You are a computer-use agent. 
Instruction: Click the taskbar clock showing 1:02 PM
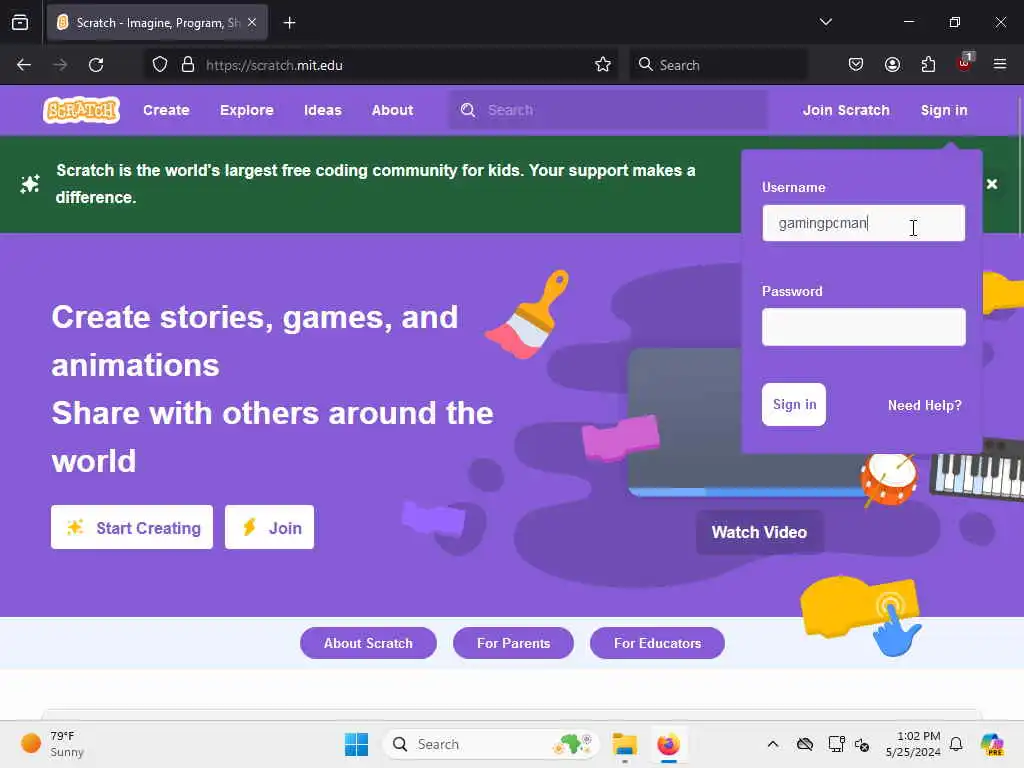(913, 744)
